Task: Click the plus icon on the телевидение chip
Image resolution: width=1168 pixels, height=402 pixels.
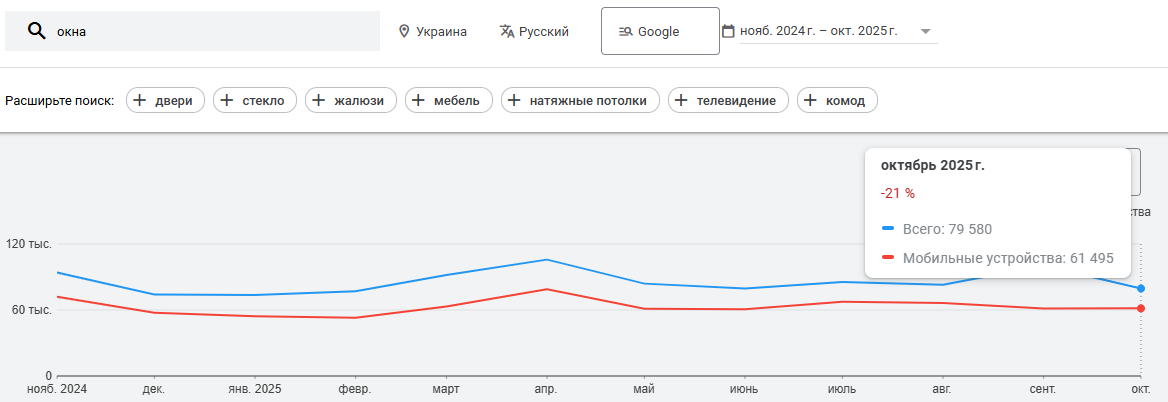Action: coord(682,100)
